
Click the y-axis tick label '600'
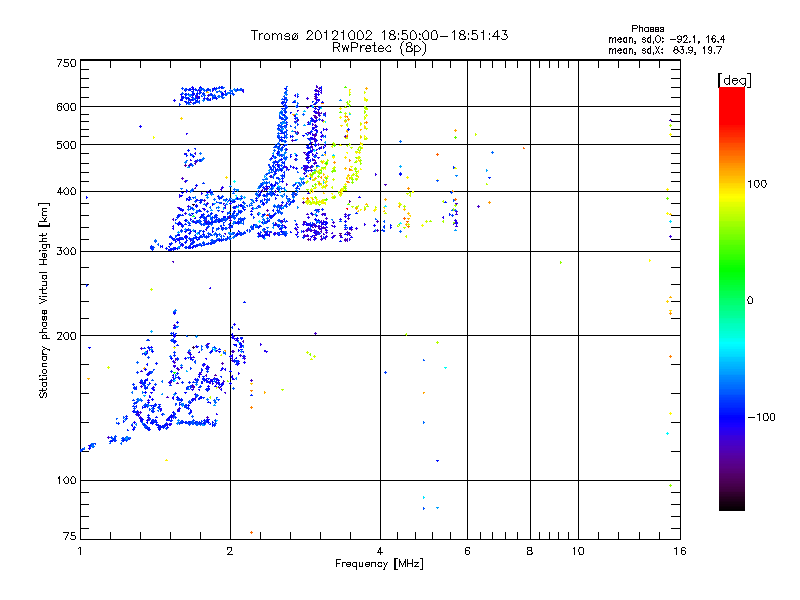pos(66,107)
